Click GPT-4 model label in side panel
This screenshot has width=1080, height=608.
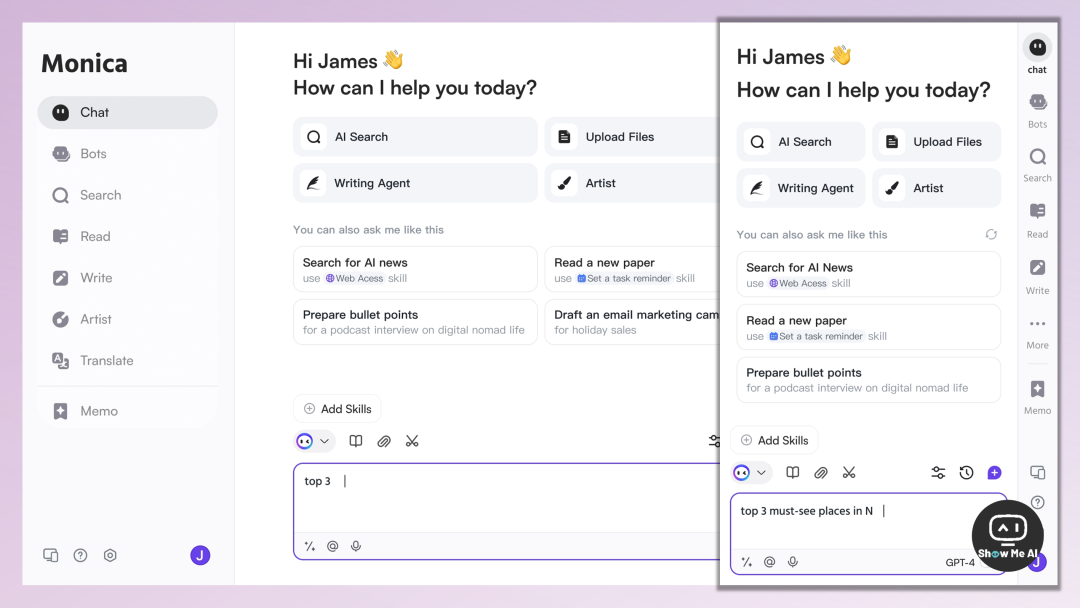[x=960, y=563]
